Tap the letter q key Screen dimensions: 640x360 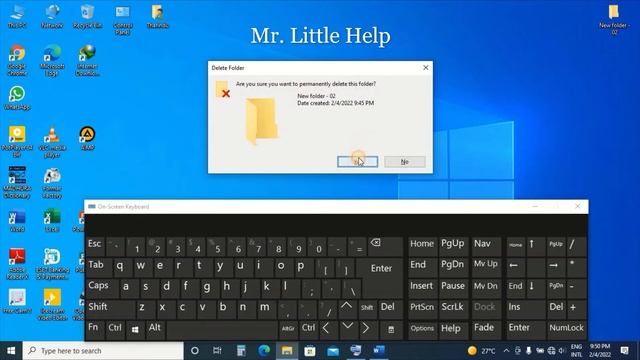coord(120,266)
